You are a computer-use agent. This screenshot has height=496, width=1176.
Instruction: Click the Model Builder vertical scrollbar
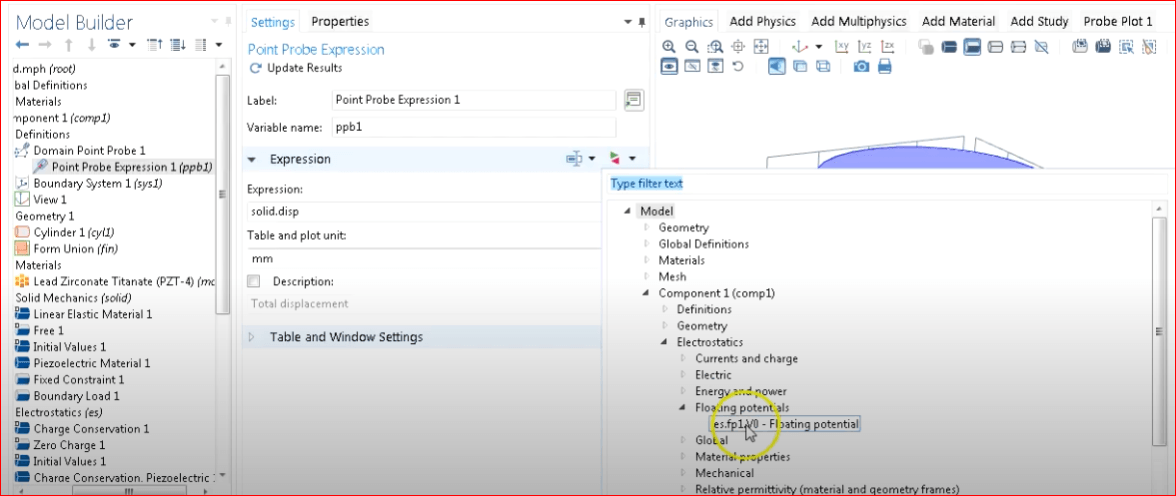click(x=222, y=195)
